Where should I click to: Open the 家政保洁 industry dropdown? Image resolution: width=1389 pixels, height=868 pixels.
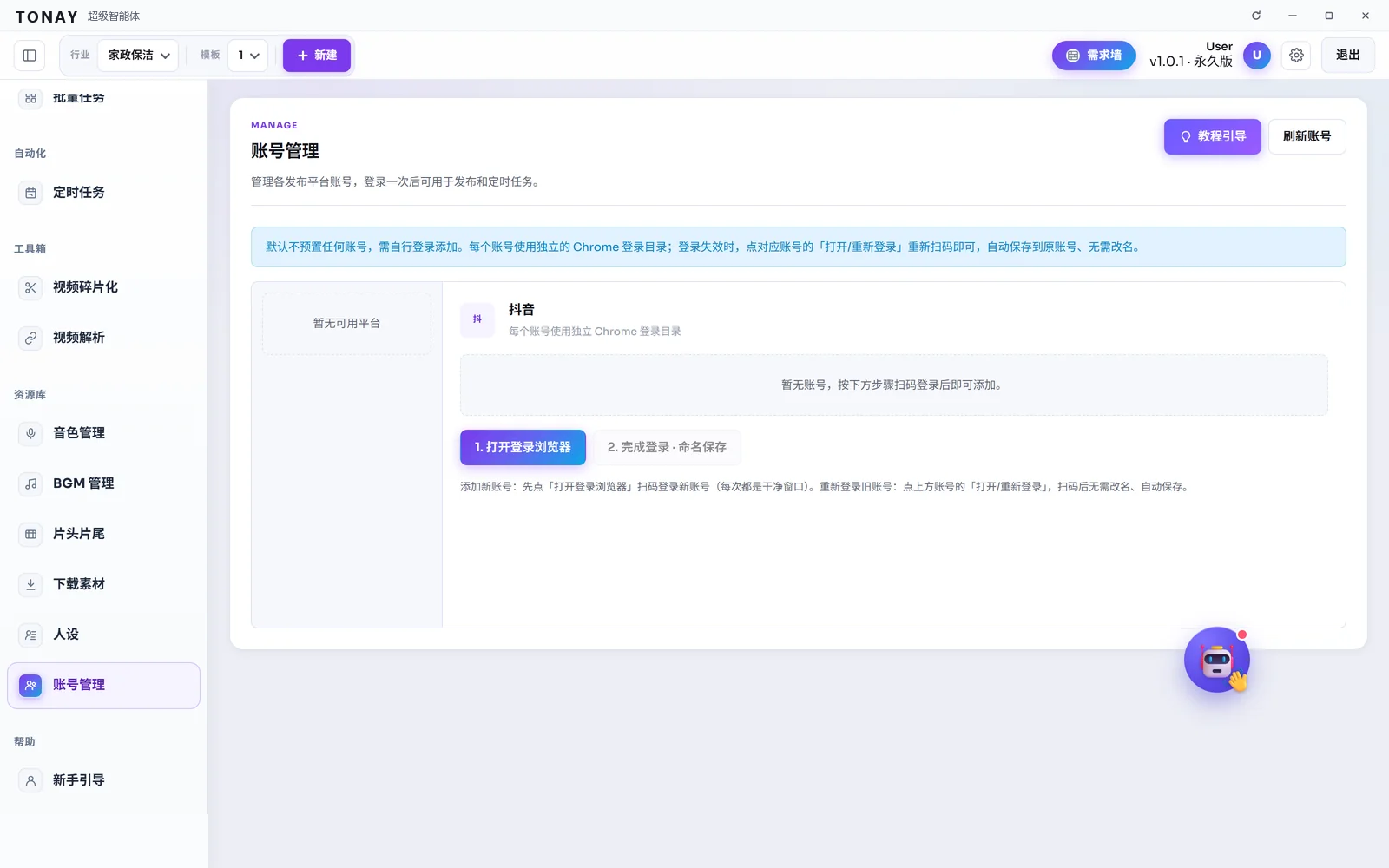(138, 56)
